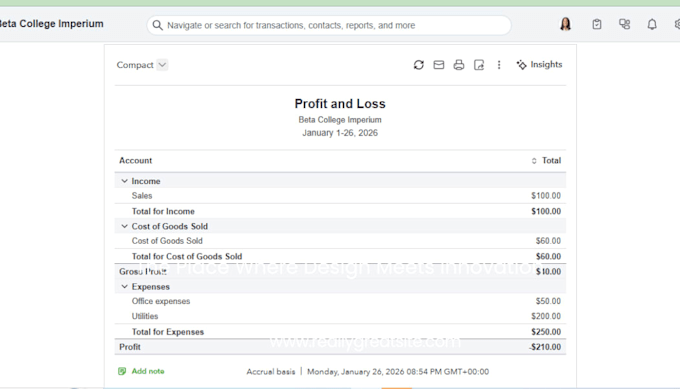Click the Accrual basis text
The height and width of the screenshot is (389, 680).
[x=271, y=372]
